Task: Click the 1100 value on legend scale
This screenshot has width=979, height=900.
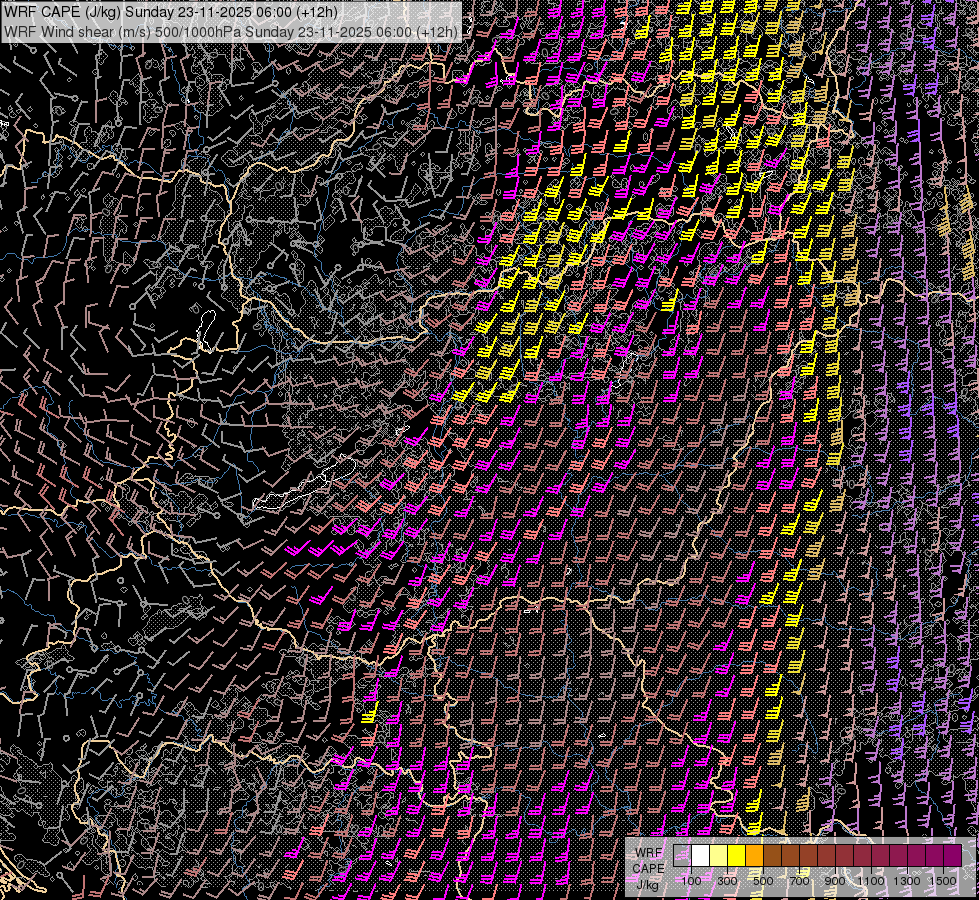Action: 871,881
